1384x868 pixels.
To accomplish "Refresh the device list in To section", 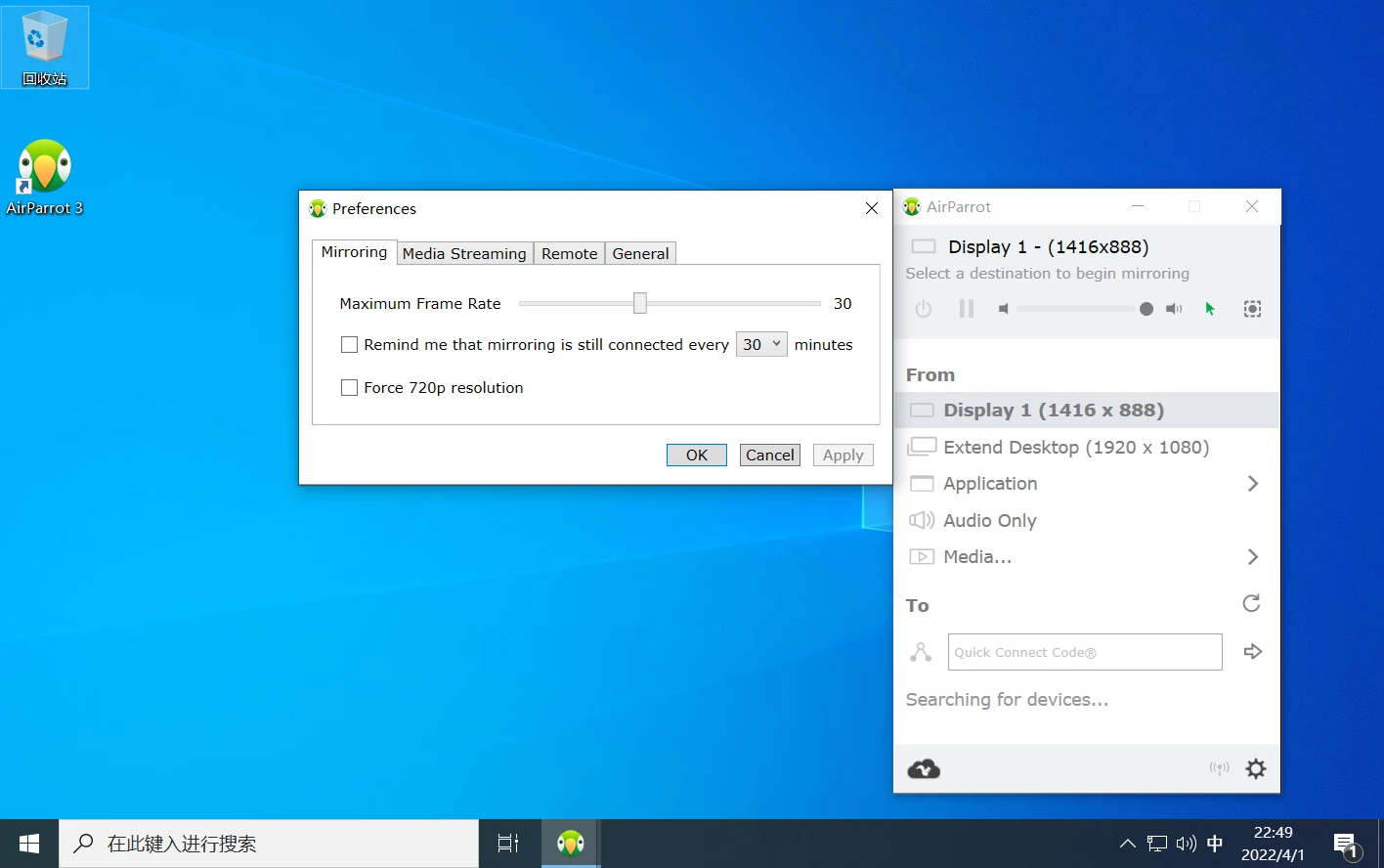I will pos(1251,604).
